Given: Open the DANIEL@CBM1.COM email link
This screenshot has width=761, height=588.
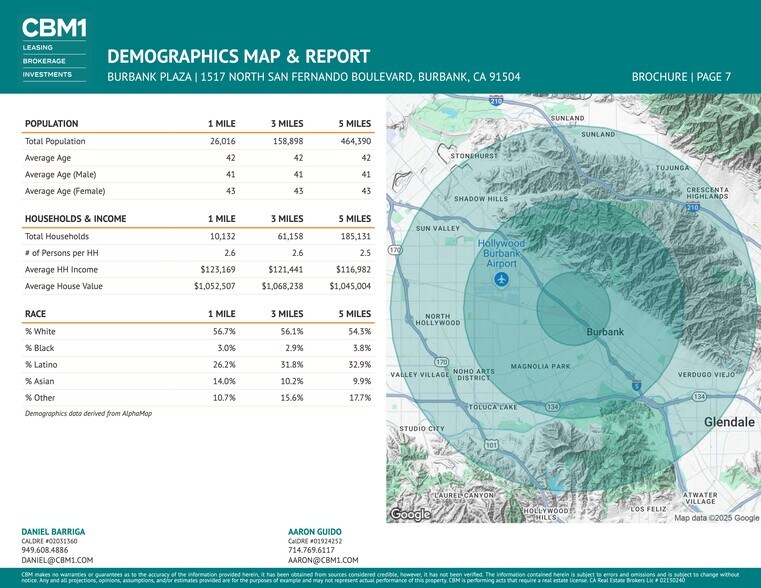Looking at the screenshot, I should coord(57,560).
